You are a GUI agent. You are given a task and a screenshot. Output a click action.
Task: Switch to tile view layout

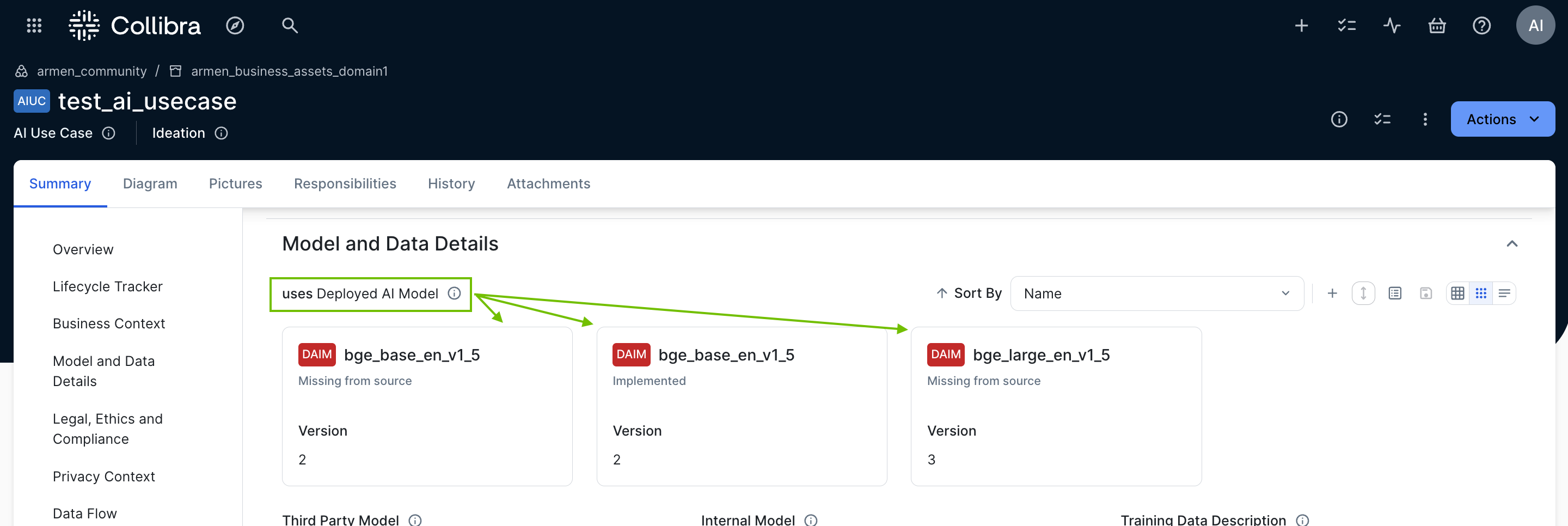point(1481,293)
